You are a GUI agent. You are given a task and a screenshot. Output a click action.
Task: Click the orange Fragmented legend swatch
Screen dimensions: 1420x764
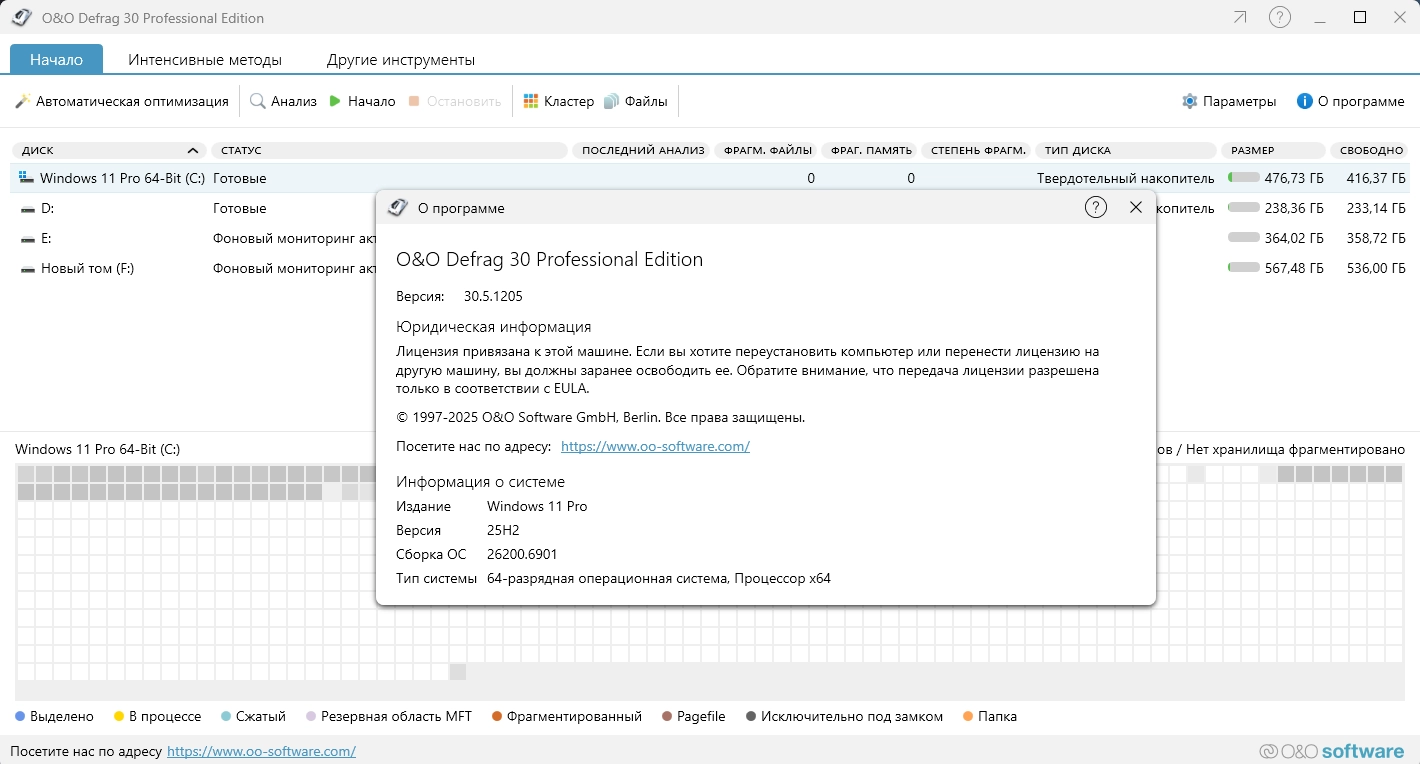[x=496, y=716]
